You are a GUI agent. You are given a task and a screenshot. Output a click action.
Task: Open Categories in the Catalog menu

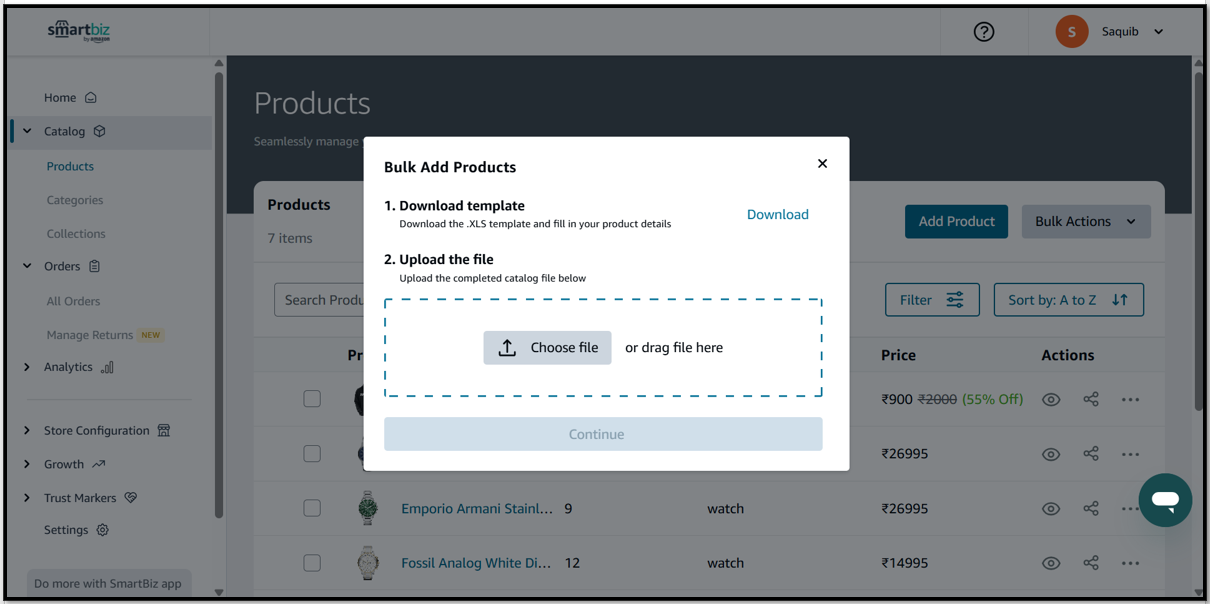pyautogui.click(x=75, y=200)
